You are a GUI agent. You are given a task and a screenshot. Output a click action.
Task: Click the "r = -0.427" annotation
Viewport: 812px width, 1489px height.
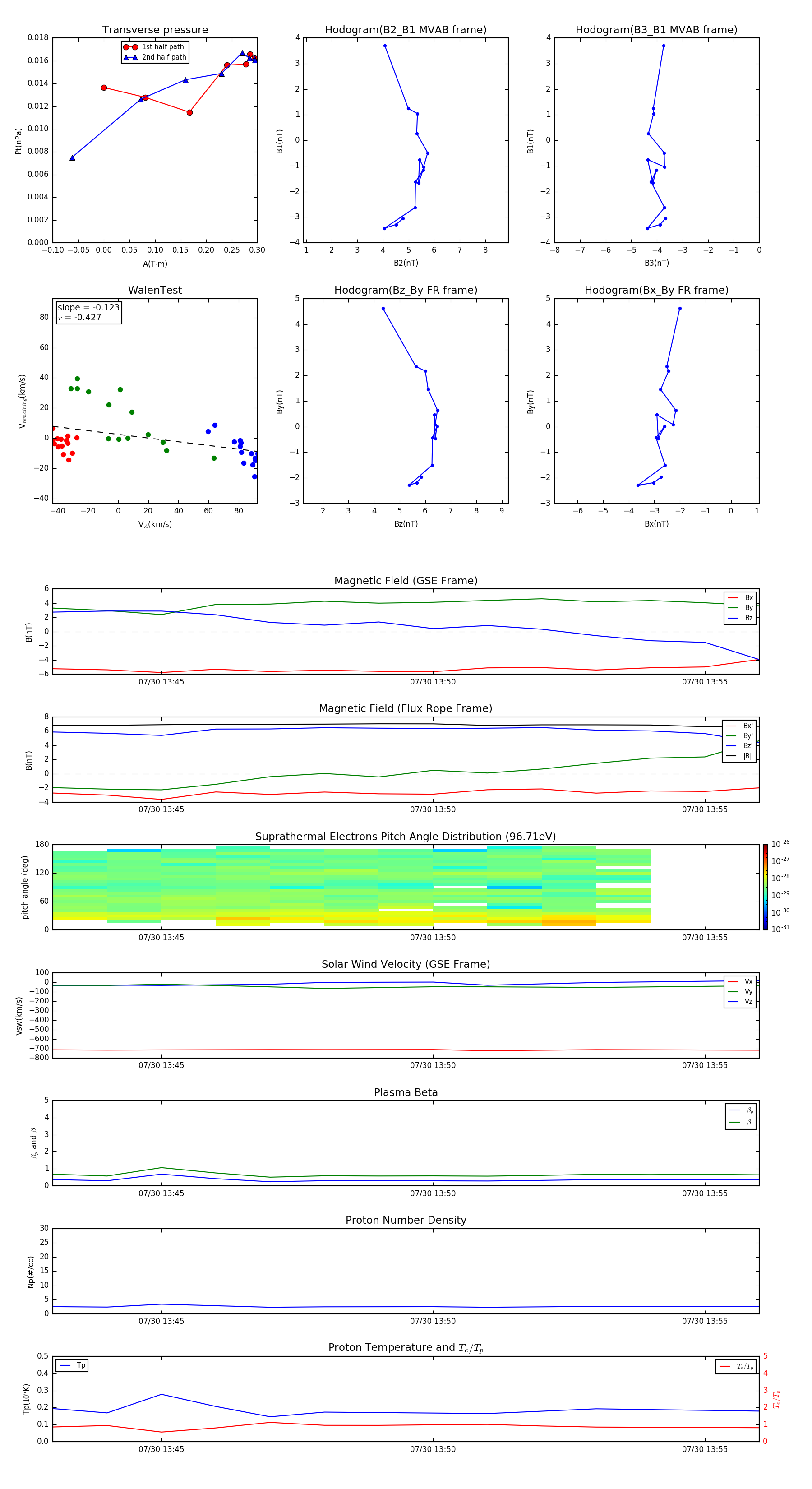(80, 317)
